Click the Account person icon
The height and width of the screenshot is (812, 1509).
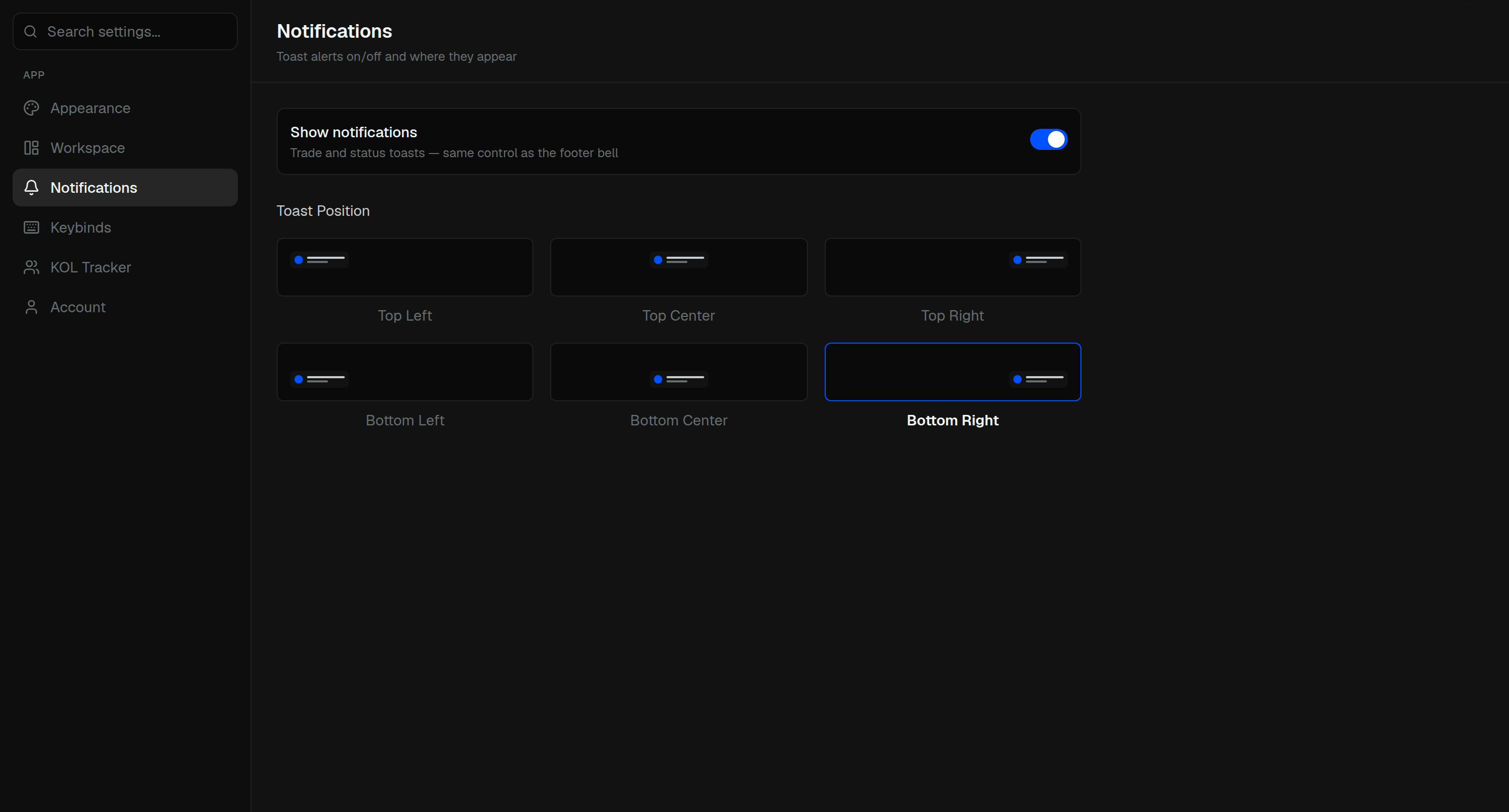click(31, 307)
